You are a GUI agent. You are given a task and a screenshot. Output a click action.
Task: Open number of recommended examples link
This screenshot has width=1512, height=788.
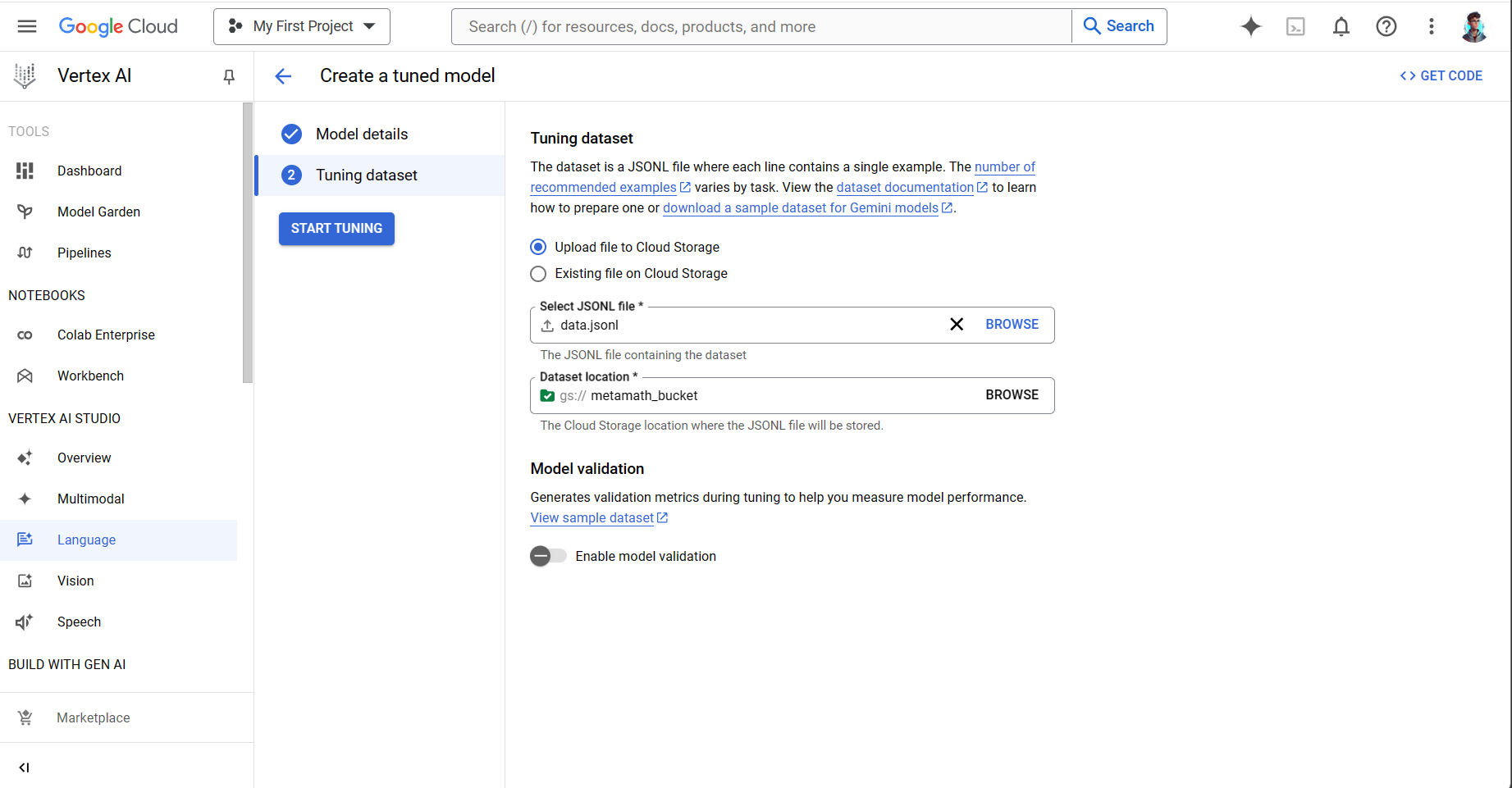[1005, 167]
